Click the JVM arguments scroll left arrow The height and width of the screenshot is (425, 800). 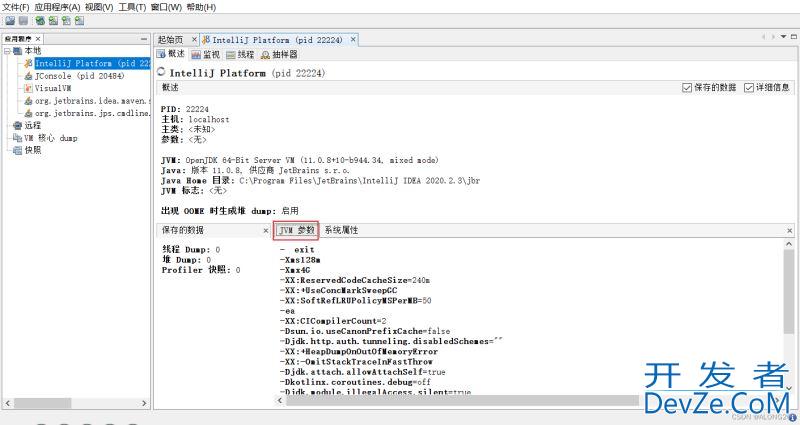click(280, 401)
